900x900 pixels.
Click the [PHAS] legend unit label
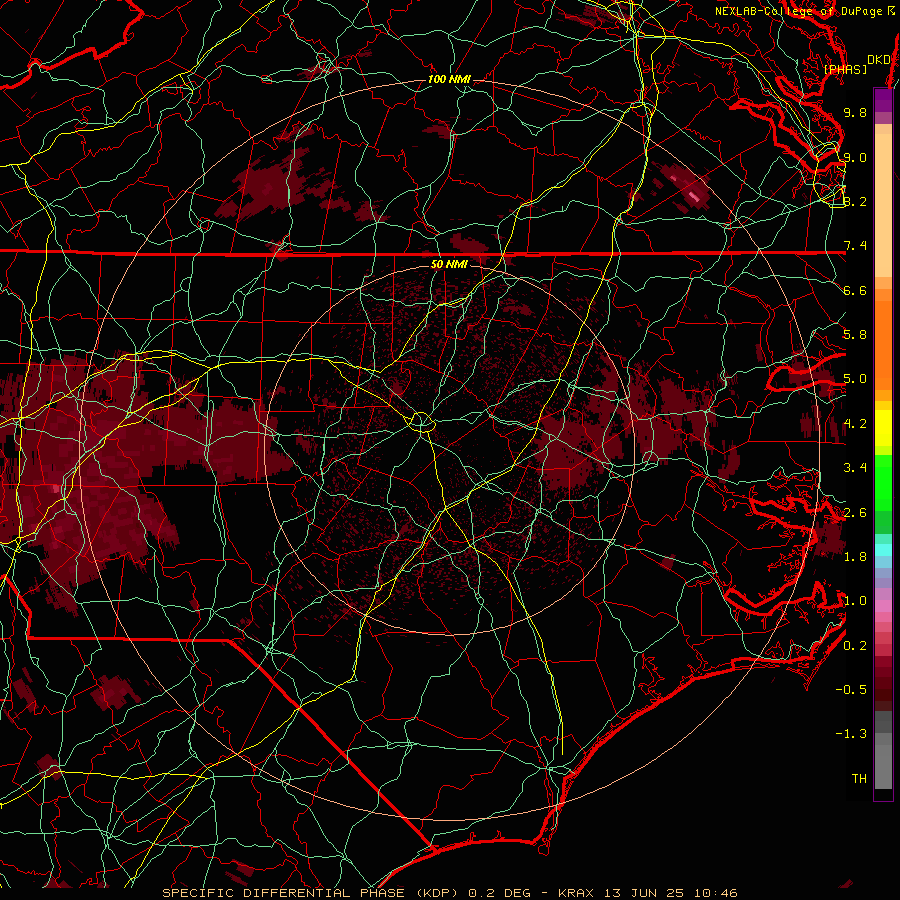pos(845,69)
